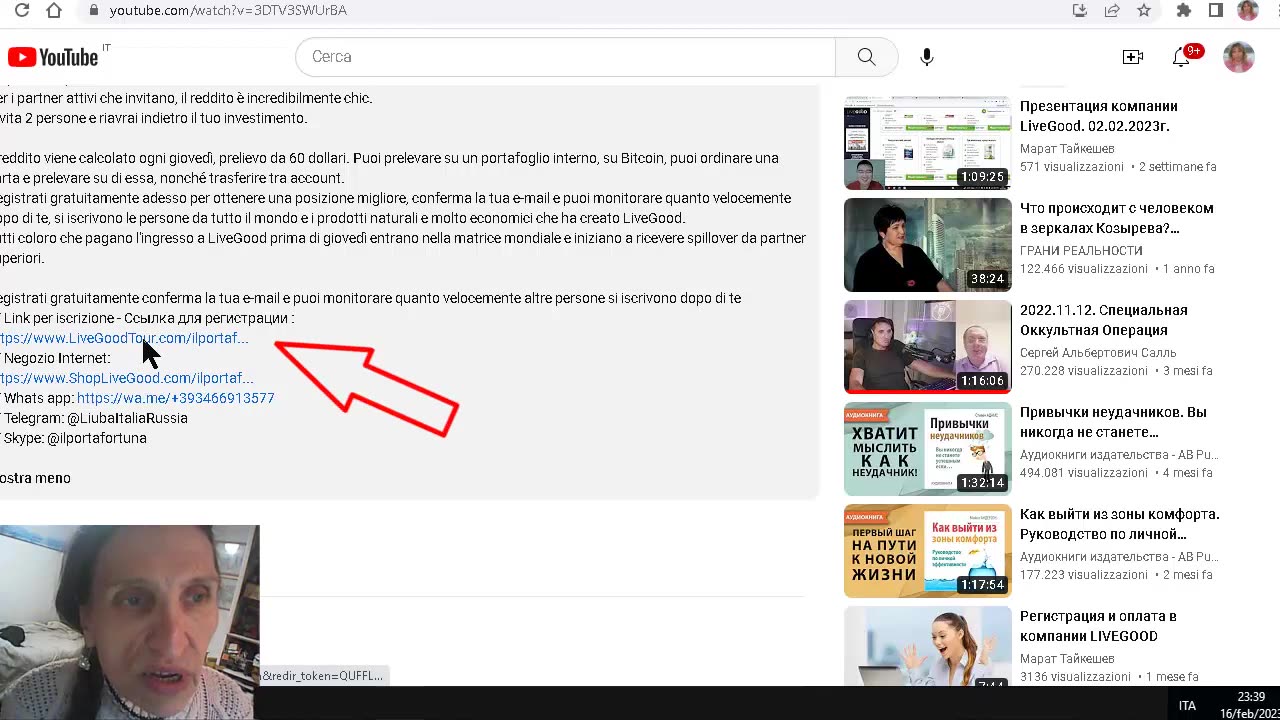
Task: Click the Chrome profile avatar in toolbar
Action: pyautogui.click(x=1247, y=10)
